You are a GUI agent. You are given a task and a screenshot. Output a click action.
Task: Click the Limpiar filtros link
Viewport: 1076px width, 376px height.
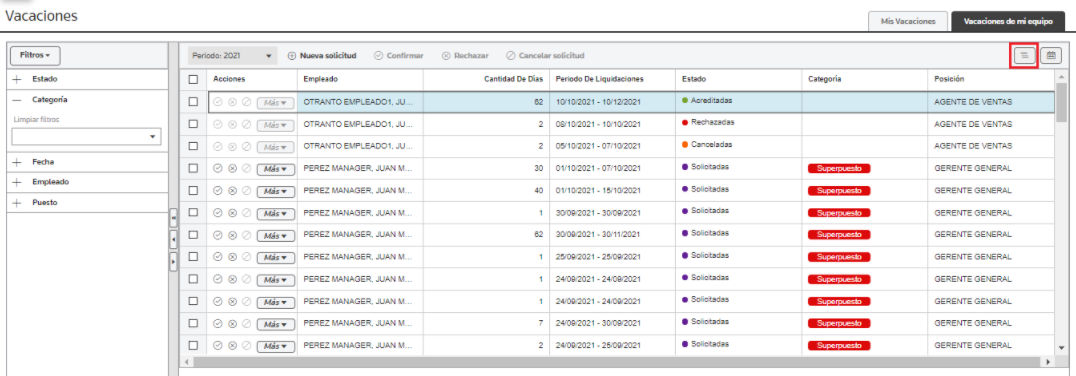37,119
